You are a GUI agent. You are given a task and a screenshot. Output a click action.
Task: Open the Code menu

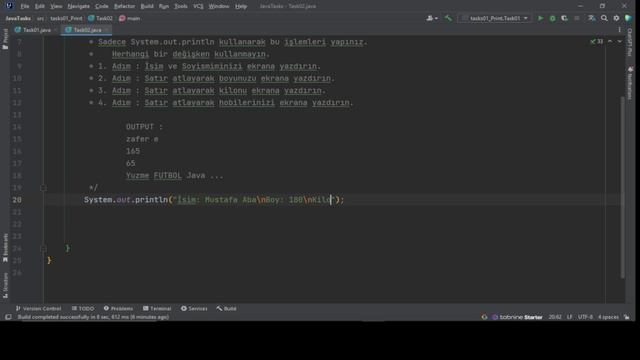102,6
